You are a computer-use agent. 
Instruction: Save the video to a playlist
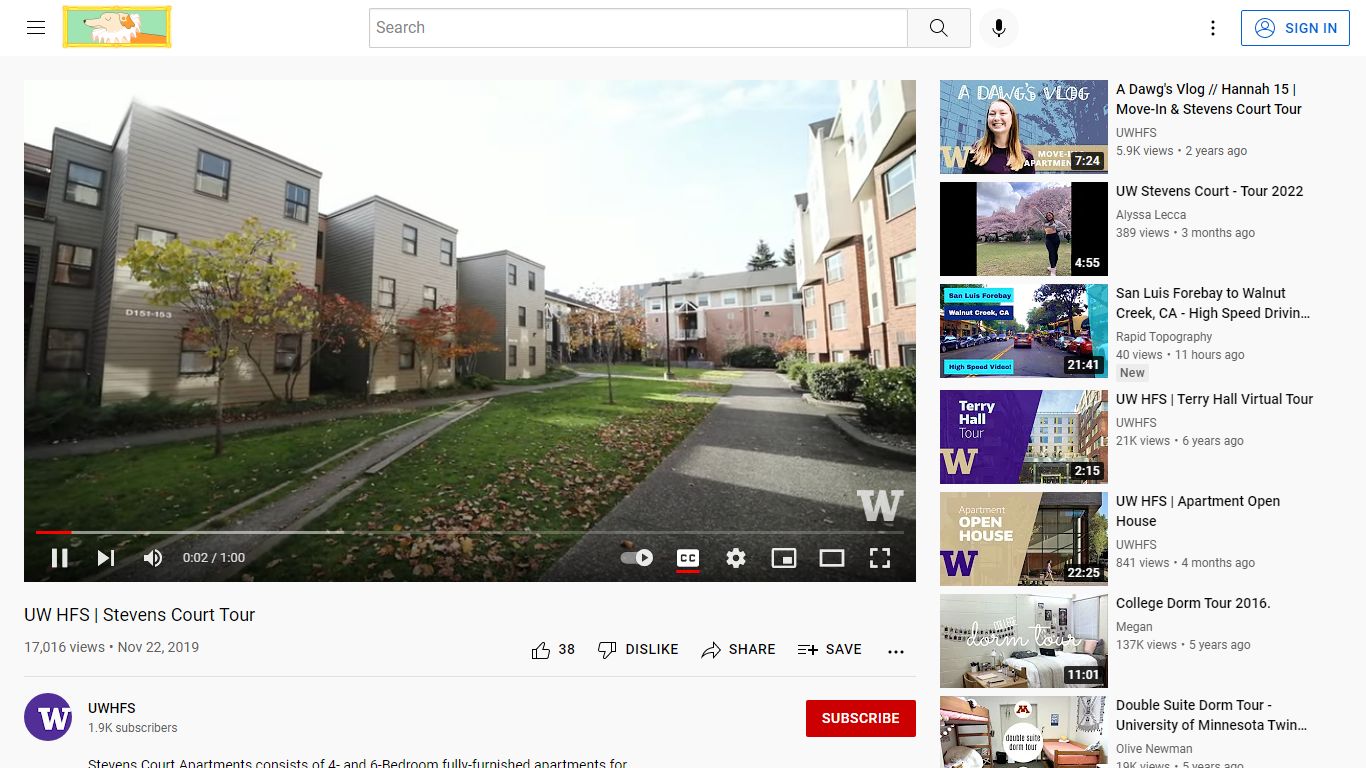829,650
